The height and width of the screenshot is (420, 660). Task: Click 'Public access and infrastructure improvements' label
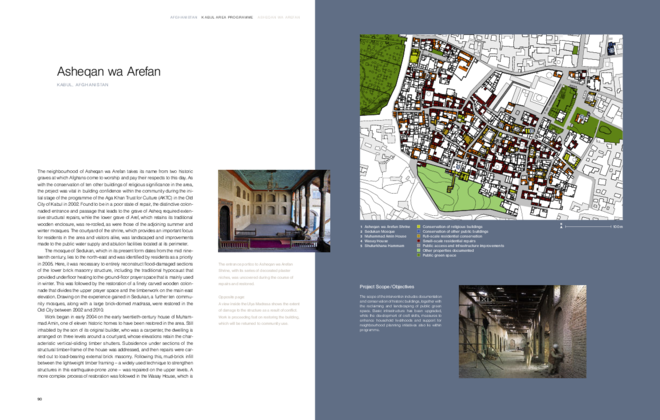(x=463, y=246)
